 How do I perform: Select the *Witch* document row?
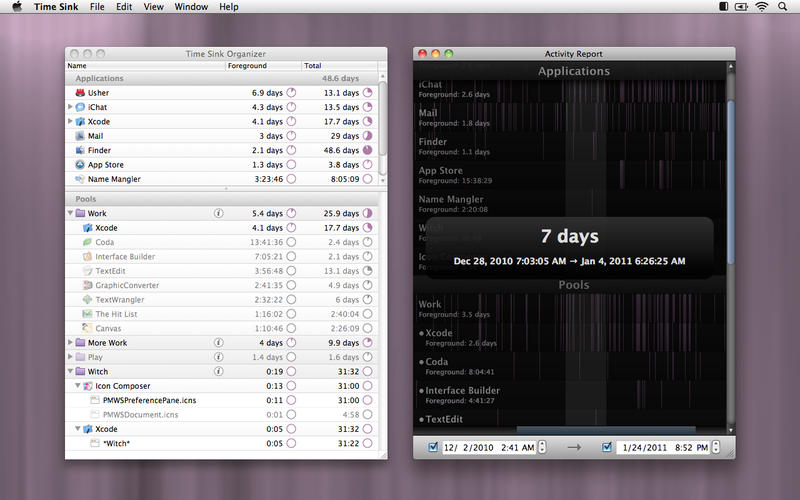[x=222, y=443]
